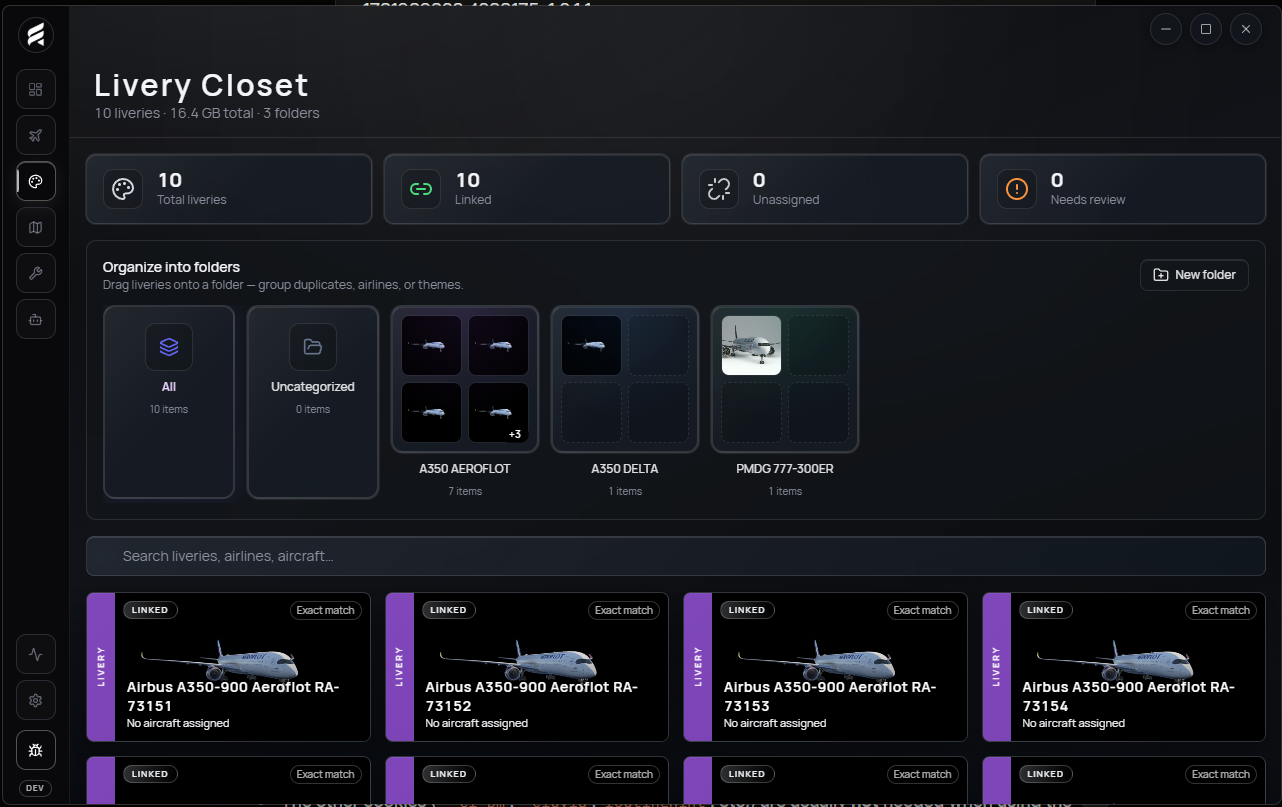Click purple LIVERY strip on RA-73152 card
Image resolution: width=1282 pixels, height=807 pixels.
pos(399,667)
